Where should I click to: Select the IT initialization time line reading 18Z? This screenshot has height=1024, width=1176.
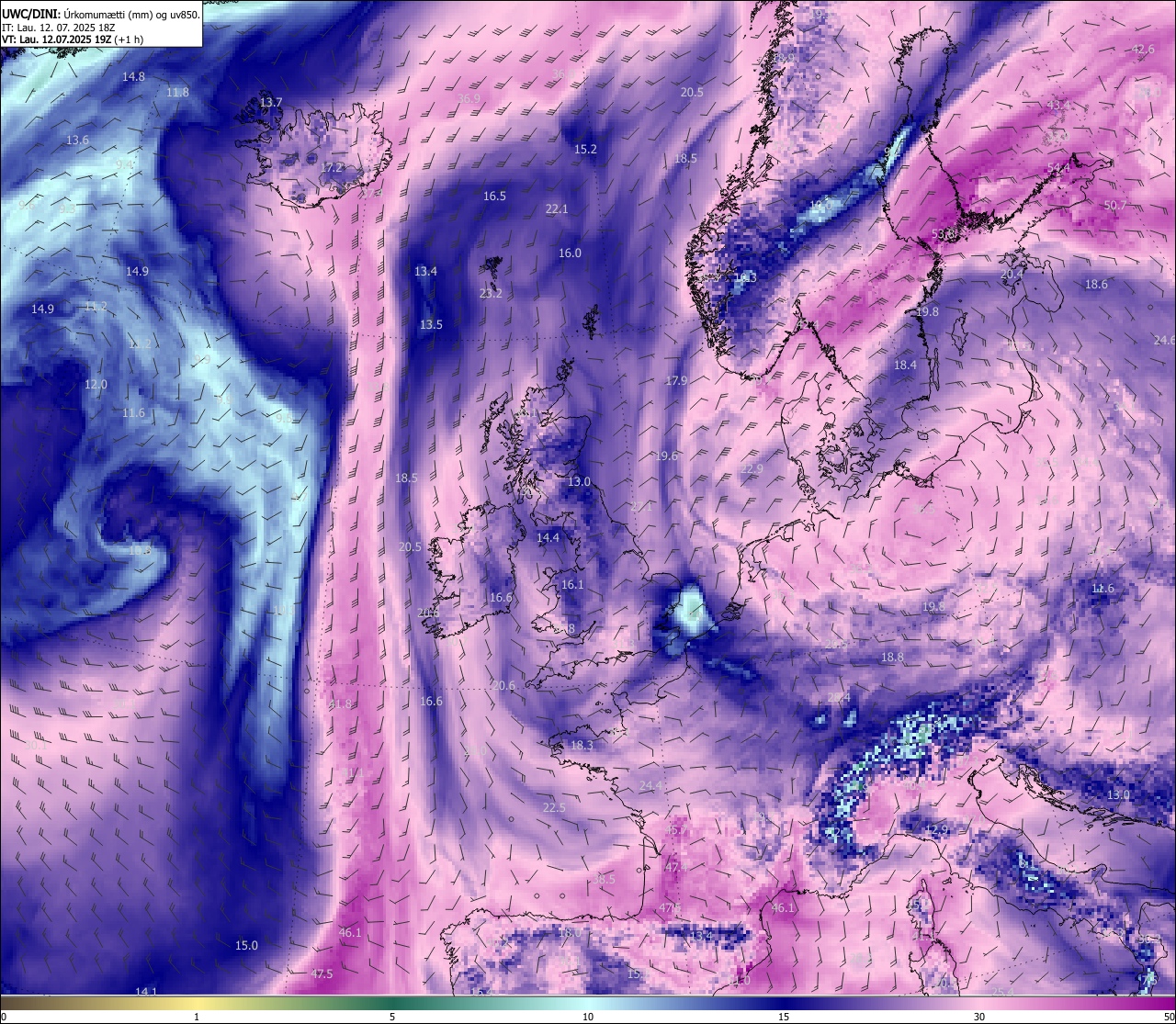point(59,27)
